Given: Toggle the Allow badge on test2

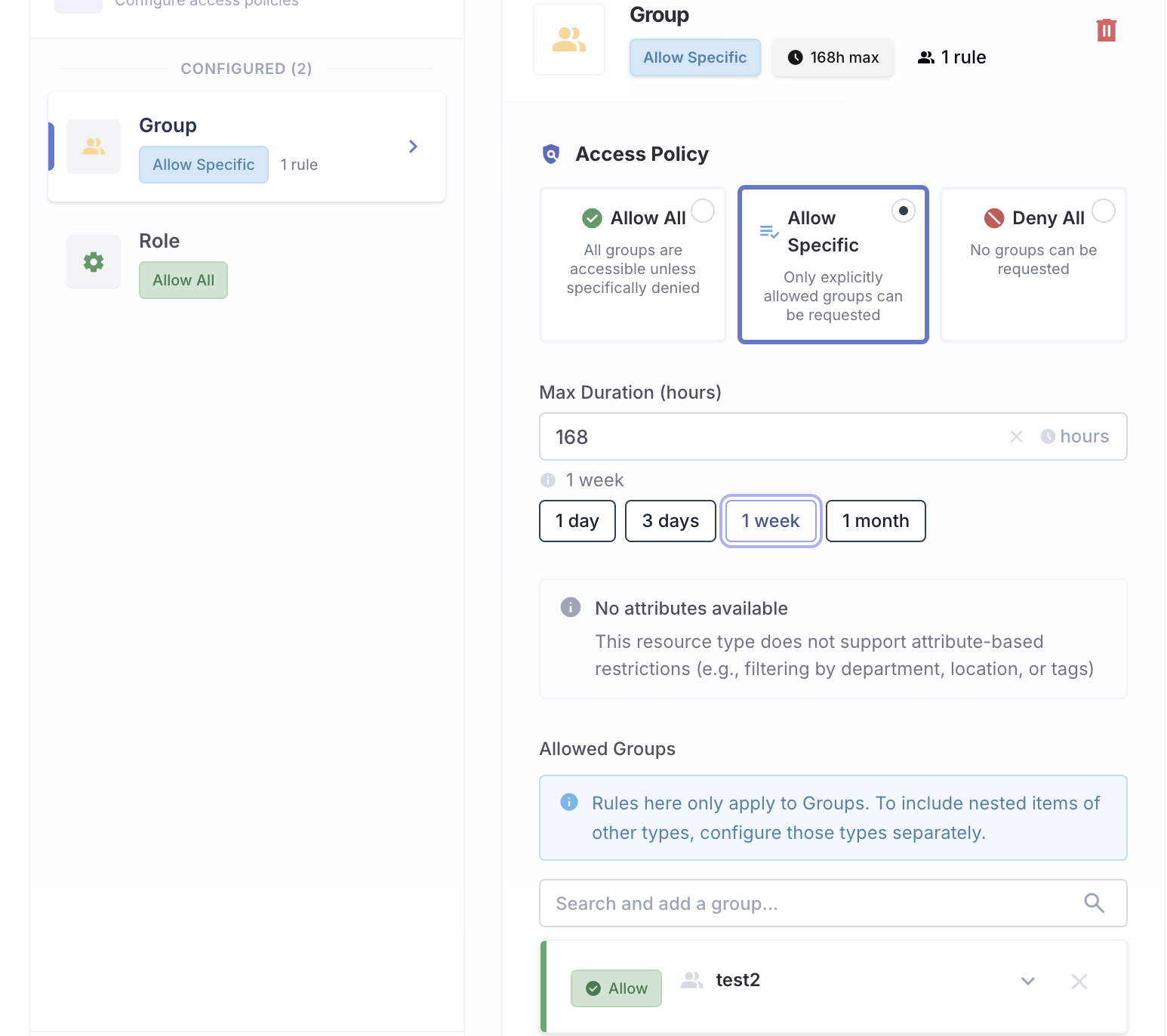Looking at the screenshot, I should pos(616,988).
